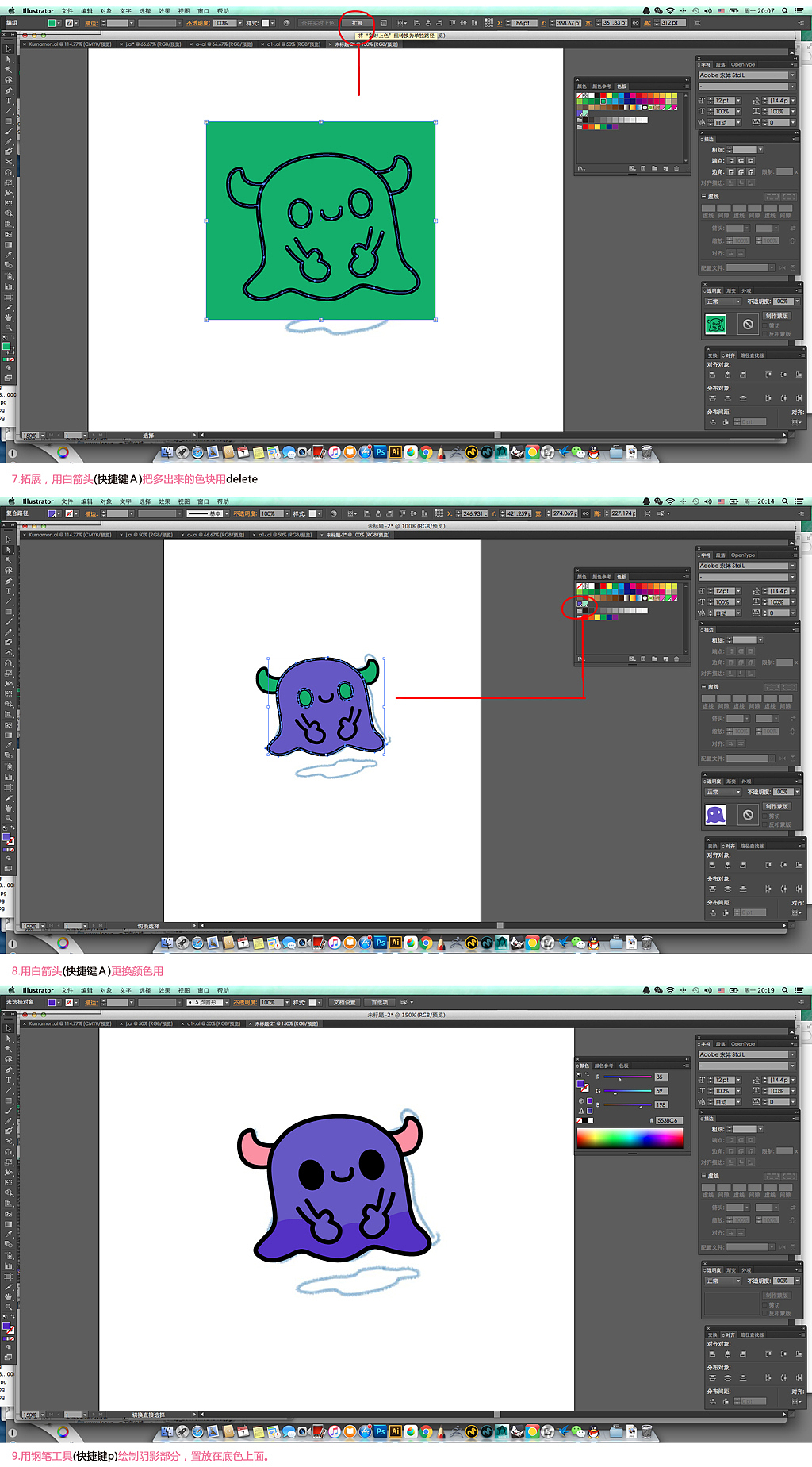Click 文档设置 button in bottom control bar

(x=344, y=1002)
